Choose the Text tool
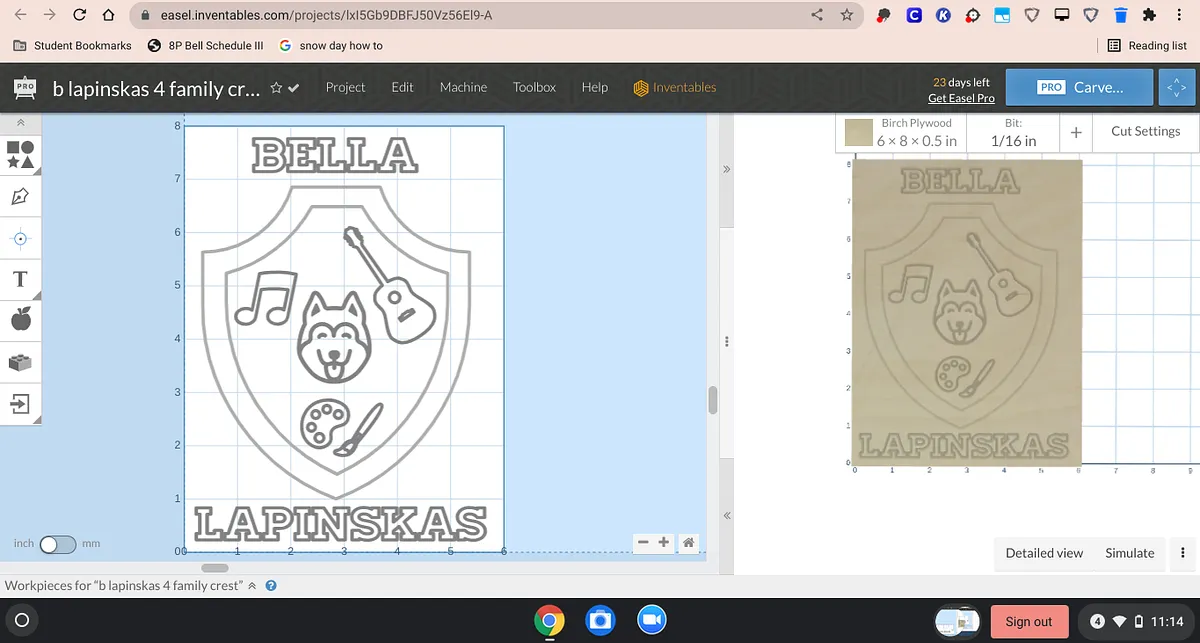Image resolution: width=1200 pixels, height=643 pixels. tap(20, 279)
